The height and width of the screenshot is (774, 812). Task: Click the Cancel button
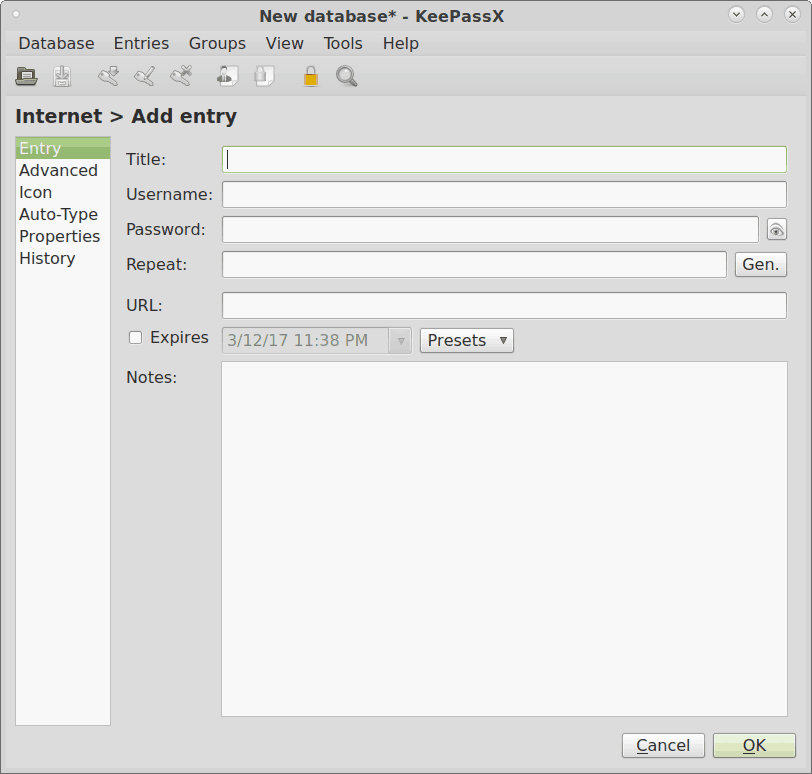[663, 746]
